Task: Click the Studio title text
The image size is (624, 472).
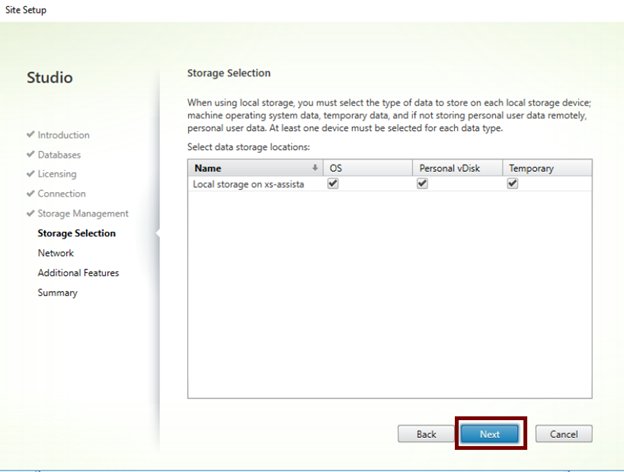Action: 50,77
